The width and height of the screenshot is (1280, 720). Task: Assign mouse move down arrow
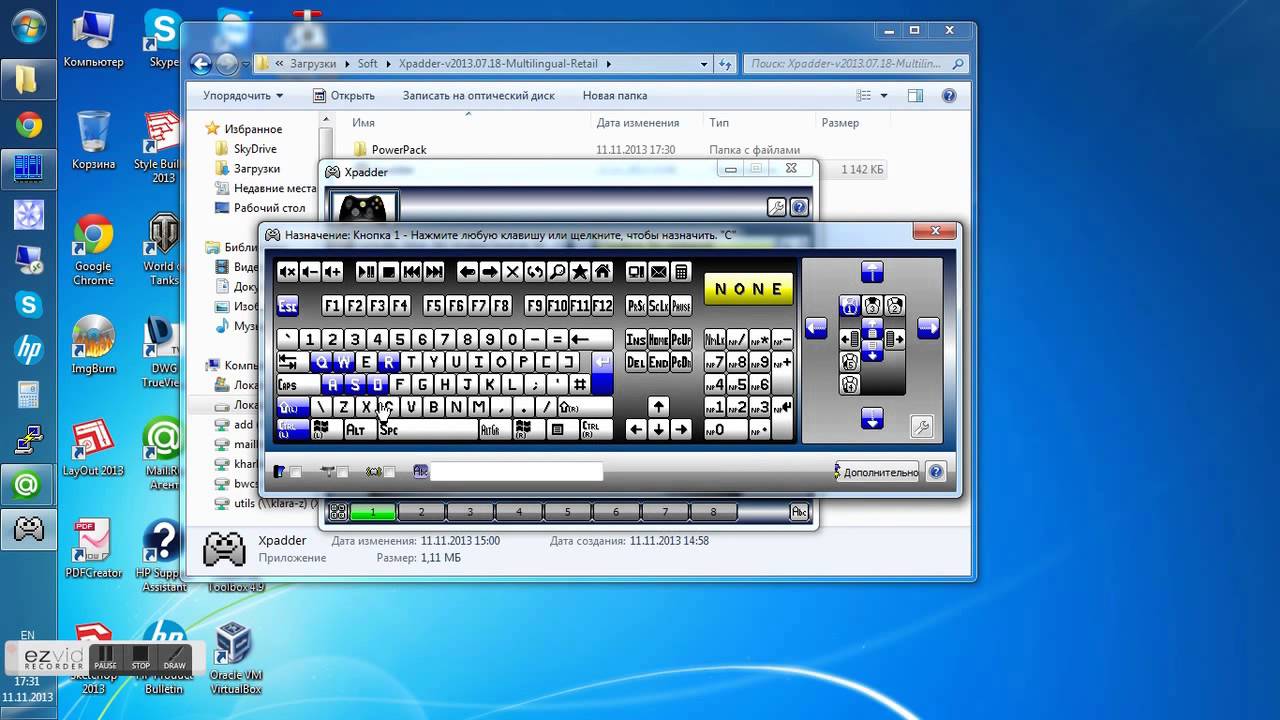click(873, 420)
